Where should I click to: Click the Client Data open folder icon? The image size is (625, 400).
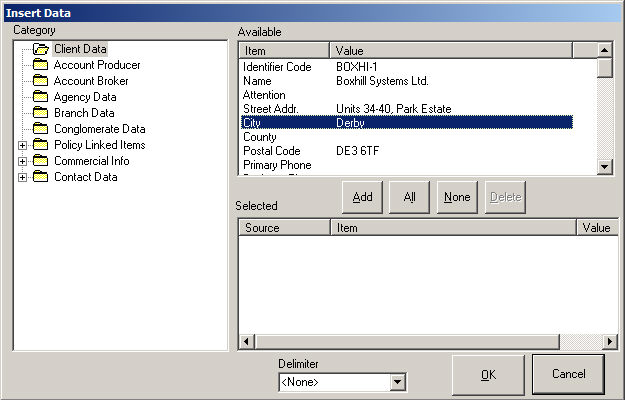click(41, 49)
